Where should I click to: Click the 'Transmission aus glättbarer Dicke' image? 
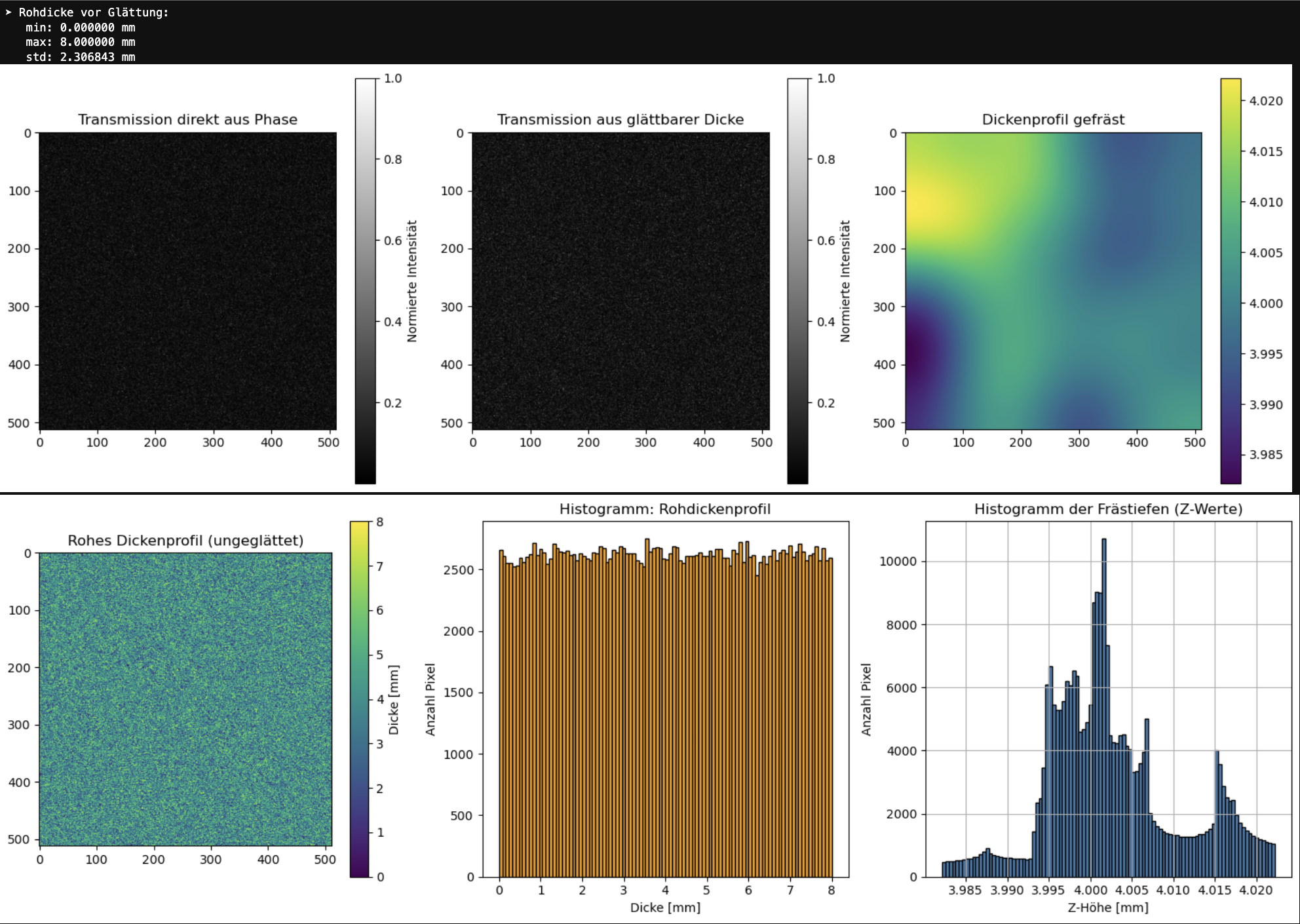(x=621, y=281)
